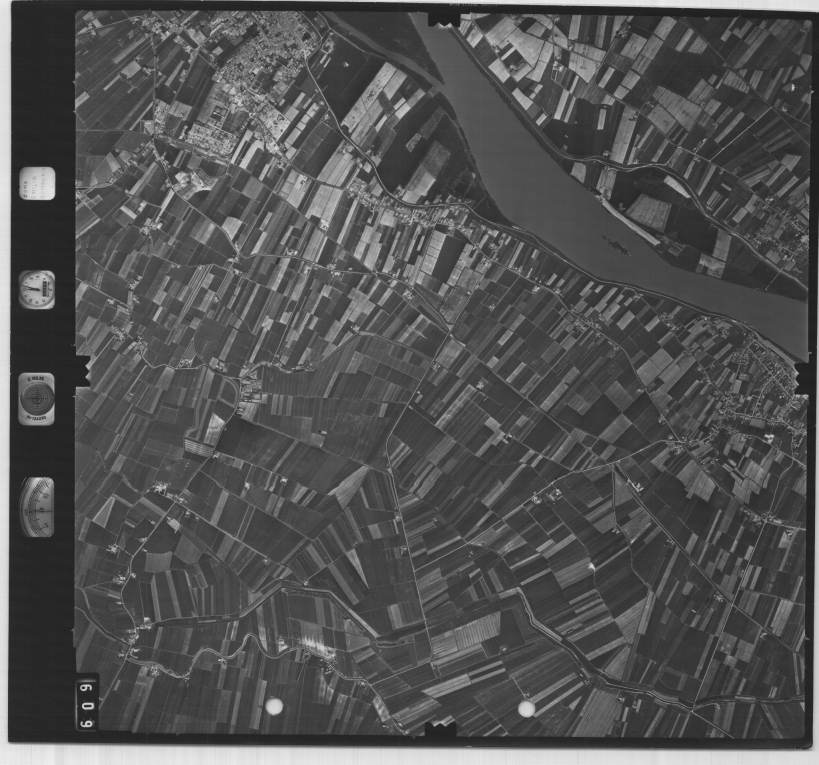Click the right-edge fiducial notch mark

803,375
